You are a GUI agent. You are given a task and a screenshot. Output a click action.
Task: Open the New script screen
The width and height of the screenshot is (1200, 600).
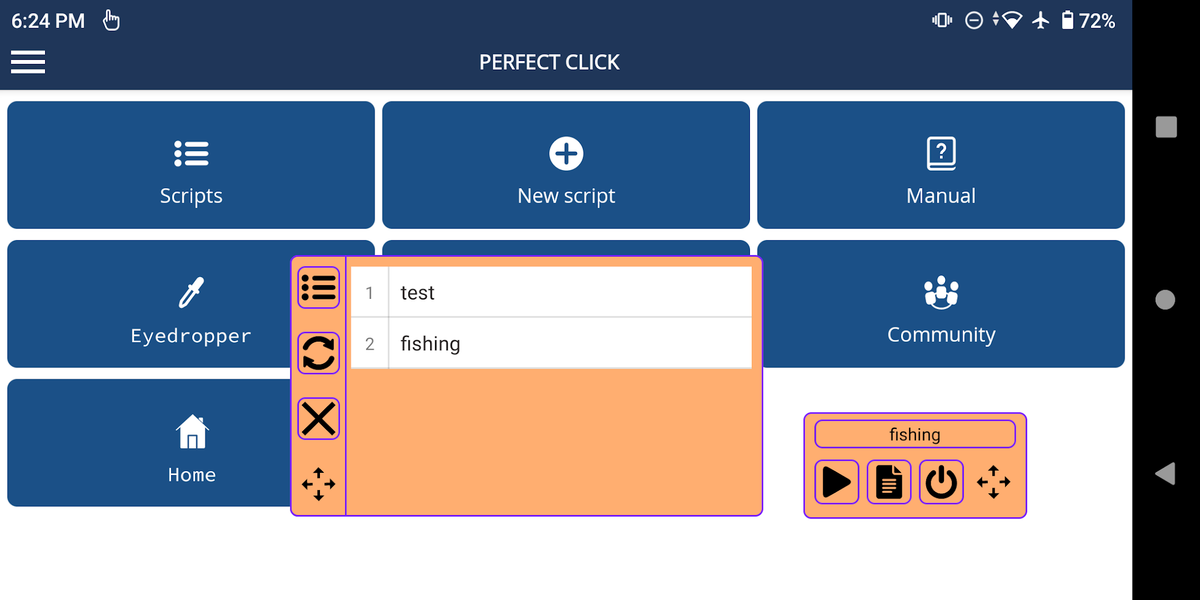click(x=565, y=165)
